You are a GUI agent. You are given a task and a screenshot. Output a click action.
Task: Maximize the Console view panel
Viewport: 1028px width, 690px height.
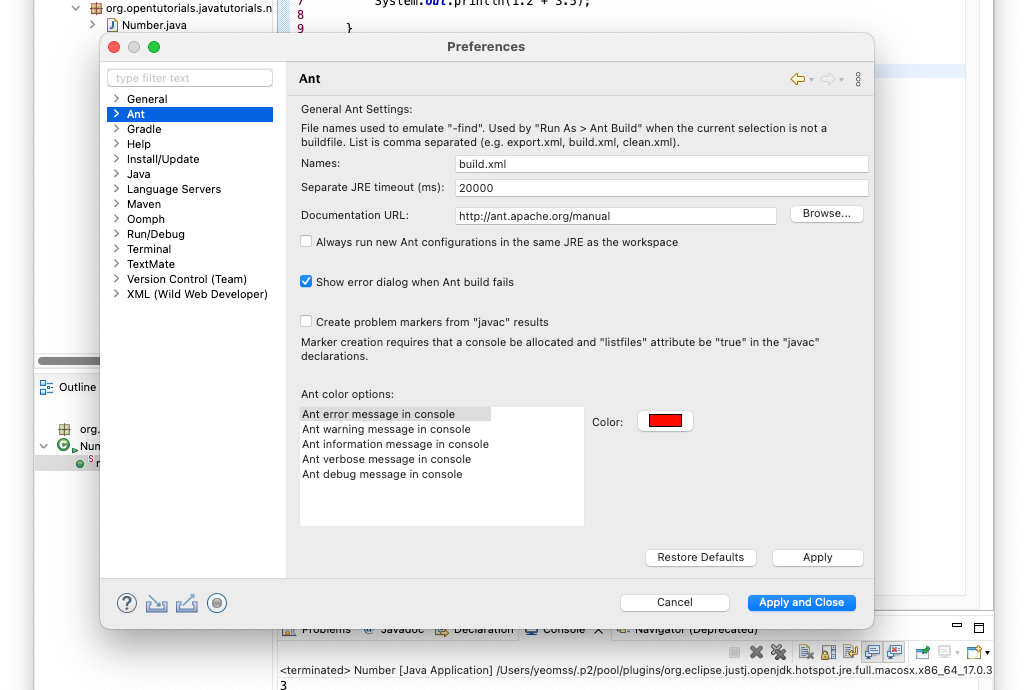pyautogui.click(x=979, y=628)
